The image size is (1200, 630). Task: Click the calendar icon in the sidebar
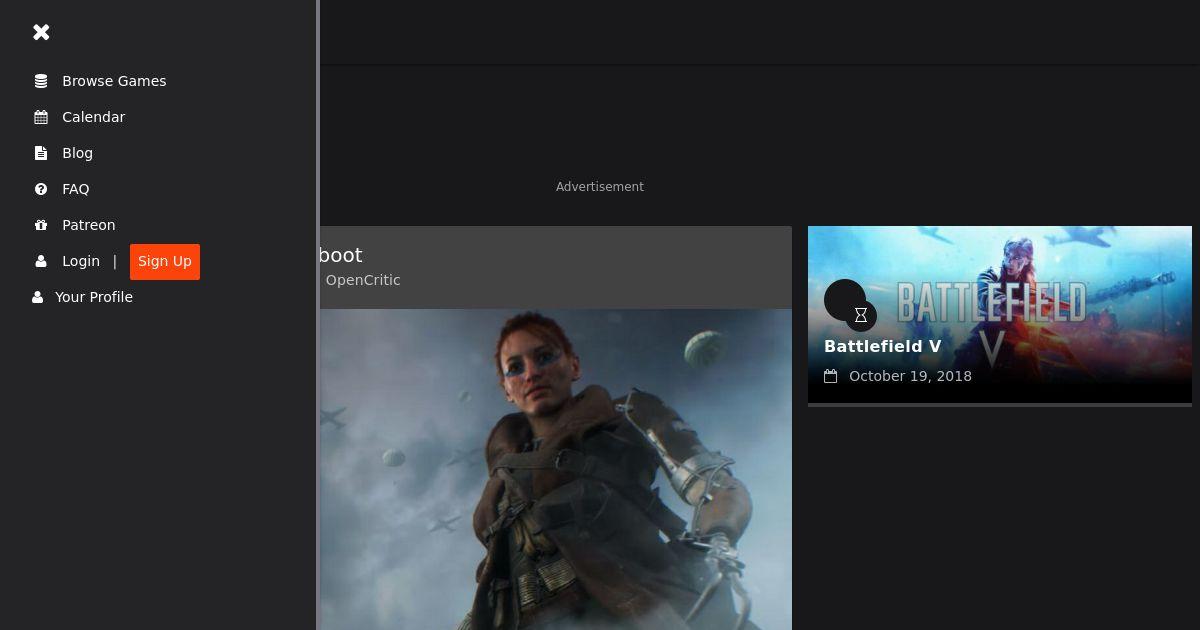point(41,117)
